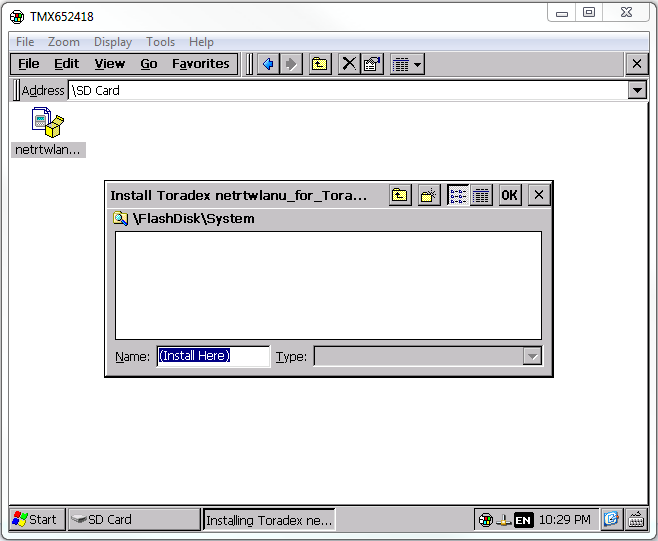Show the desktop with taskbar icon
Viewport: 658px width, 541px height.
point(611,520)
